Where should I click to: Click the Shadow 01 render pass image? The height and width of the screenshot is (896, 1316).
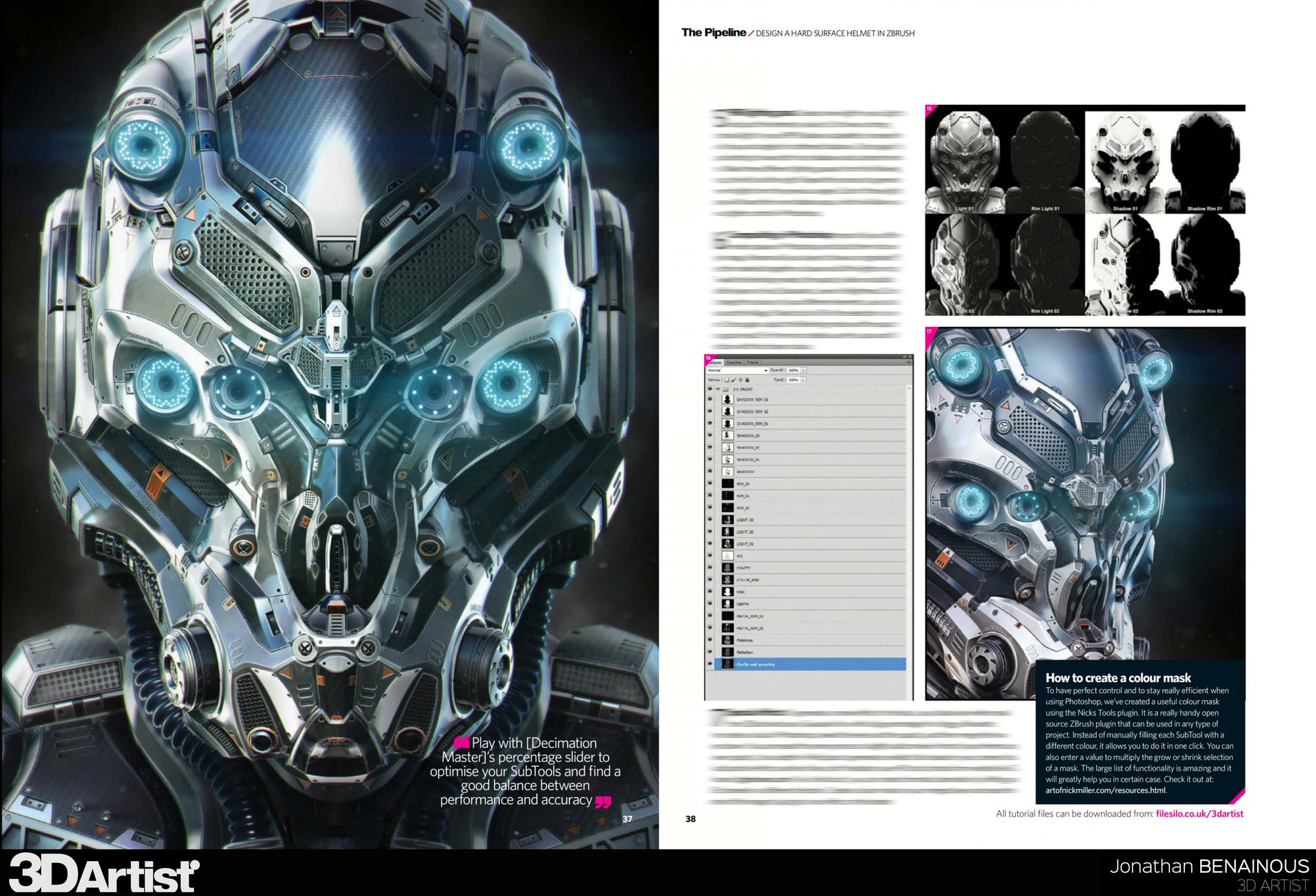(x=1125, y=162)
